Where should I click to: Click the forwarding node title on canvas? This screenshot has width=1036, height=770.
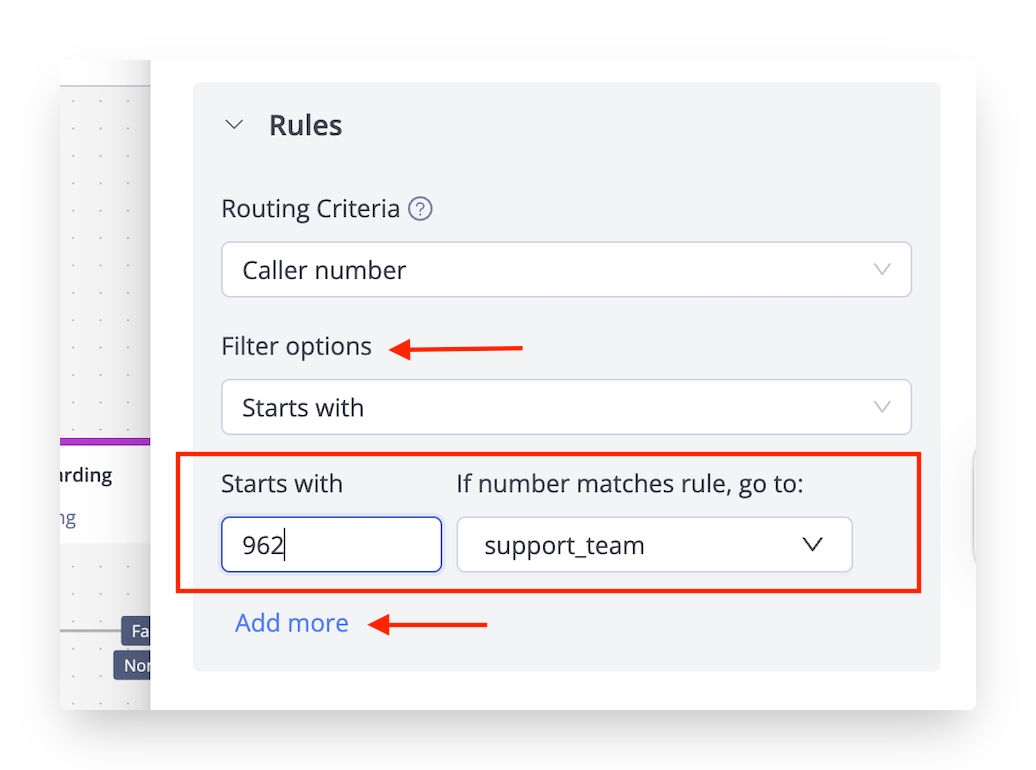tap(87, 475)
